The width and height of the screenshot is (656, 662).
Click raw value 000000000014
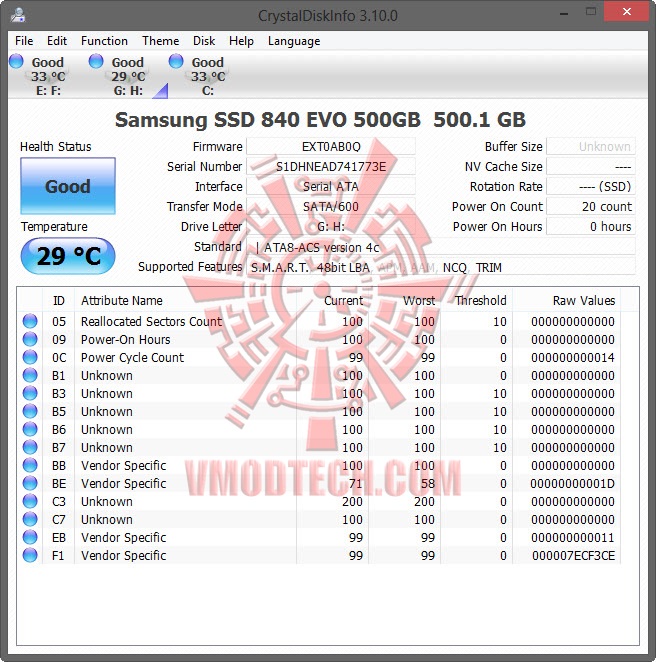572,357
